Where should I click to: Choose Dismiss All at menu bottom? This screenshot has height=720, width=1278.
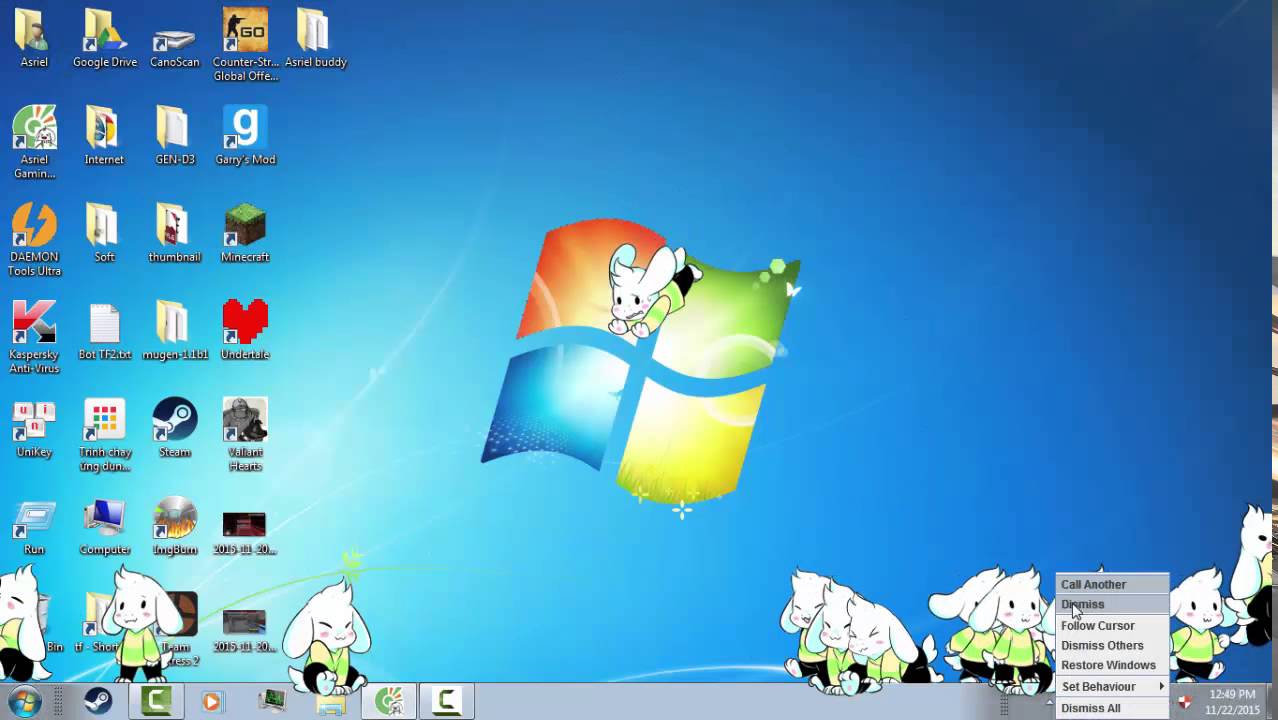[x=1113, y=708]
